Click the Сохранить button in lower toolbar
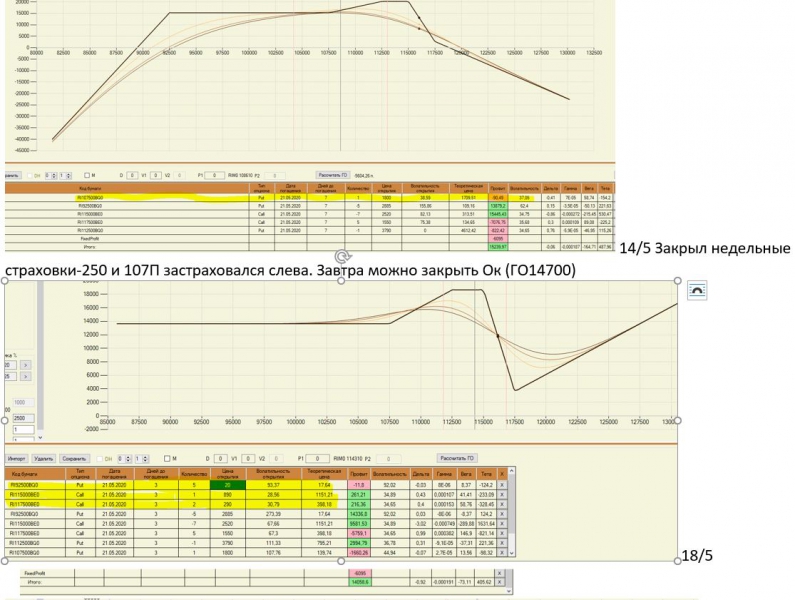The image size is (795, 600). click(x=74, y=458)
